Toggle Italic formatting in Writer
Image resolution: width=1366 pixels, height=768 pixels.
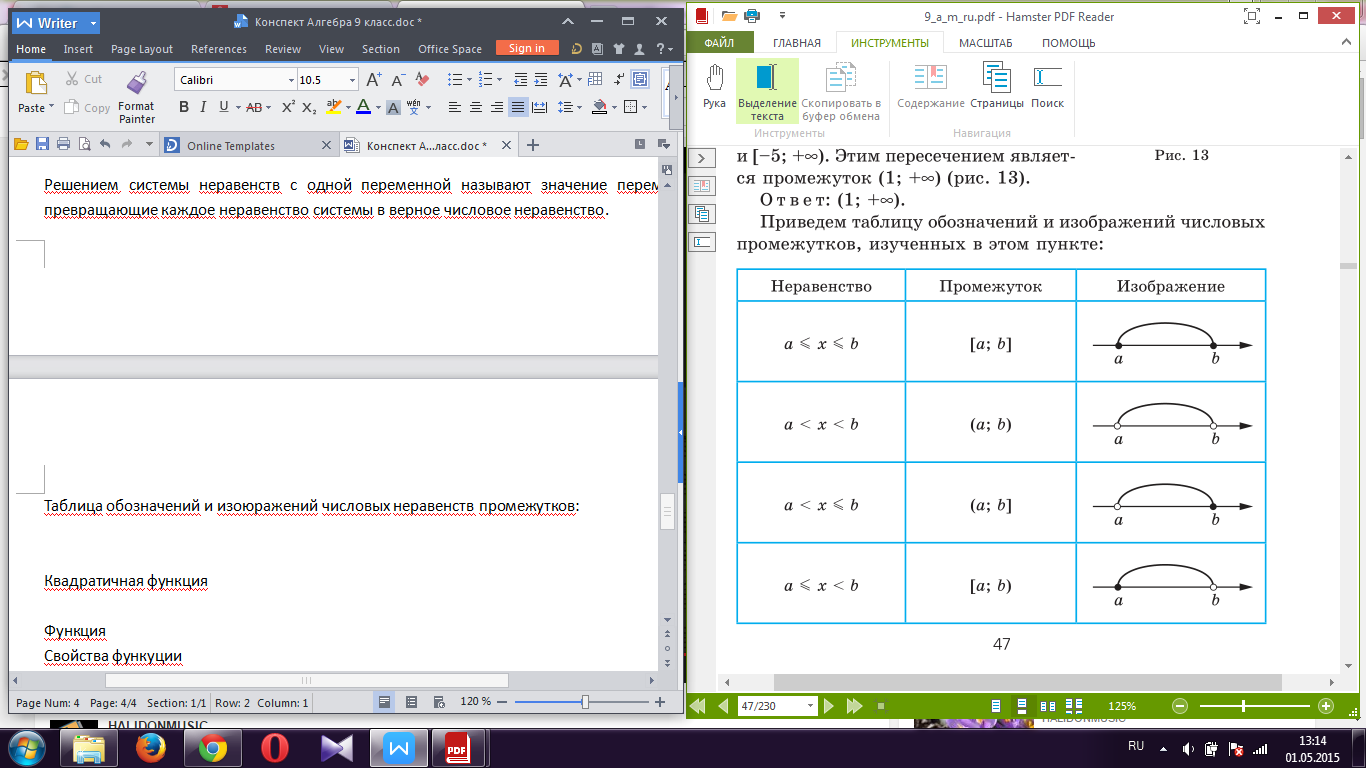(x=203, y=107)
